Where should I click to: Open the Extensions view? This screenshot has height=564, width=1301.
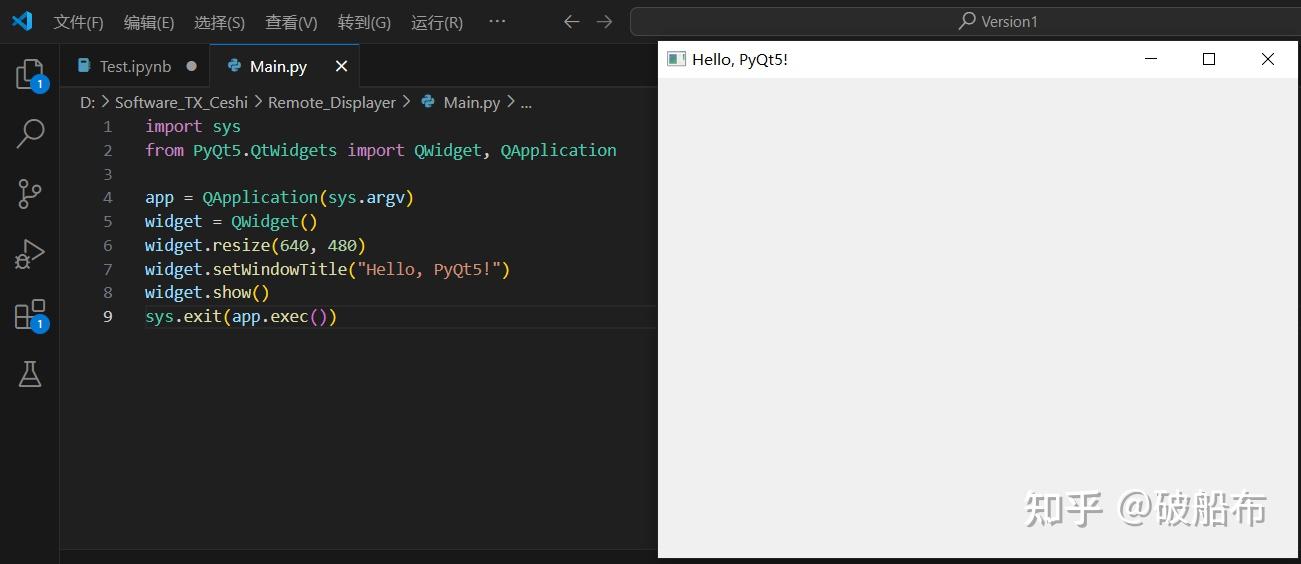(30, 314)
